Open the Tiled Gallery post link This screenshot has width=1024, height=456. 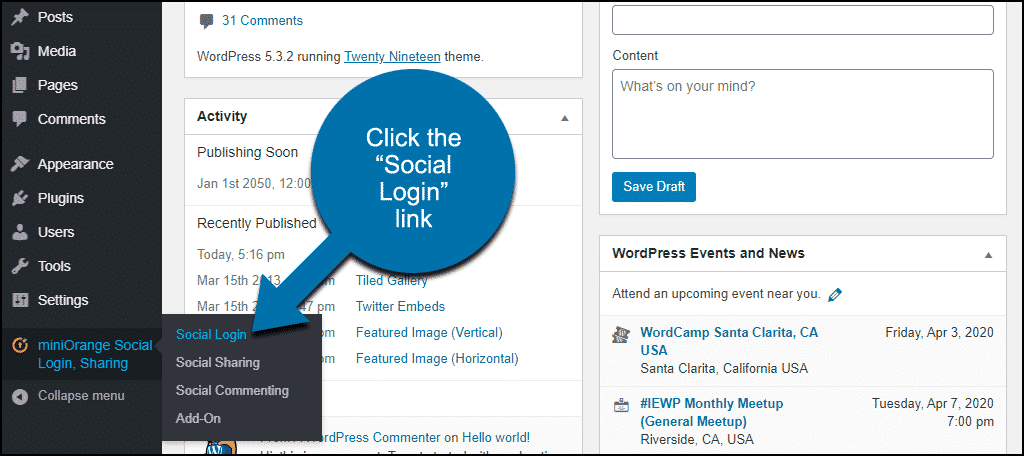coord(391,281)
